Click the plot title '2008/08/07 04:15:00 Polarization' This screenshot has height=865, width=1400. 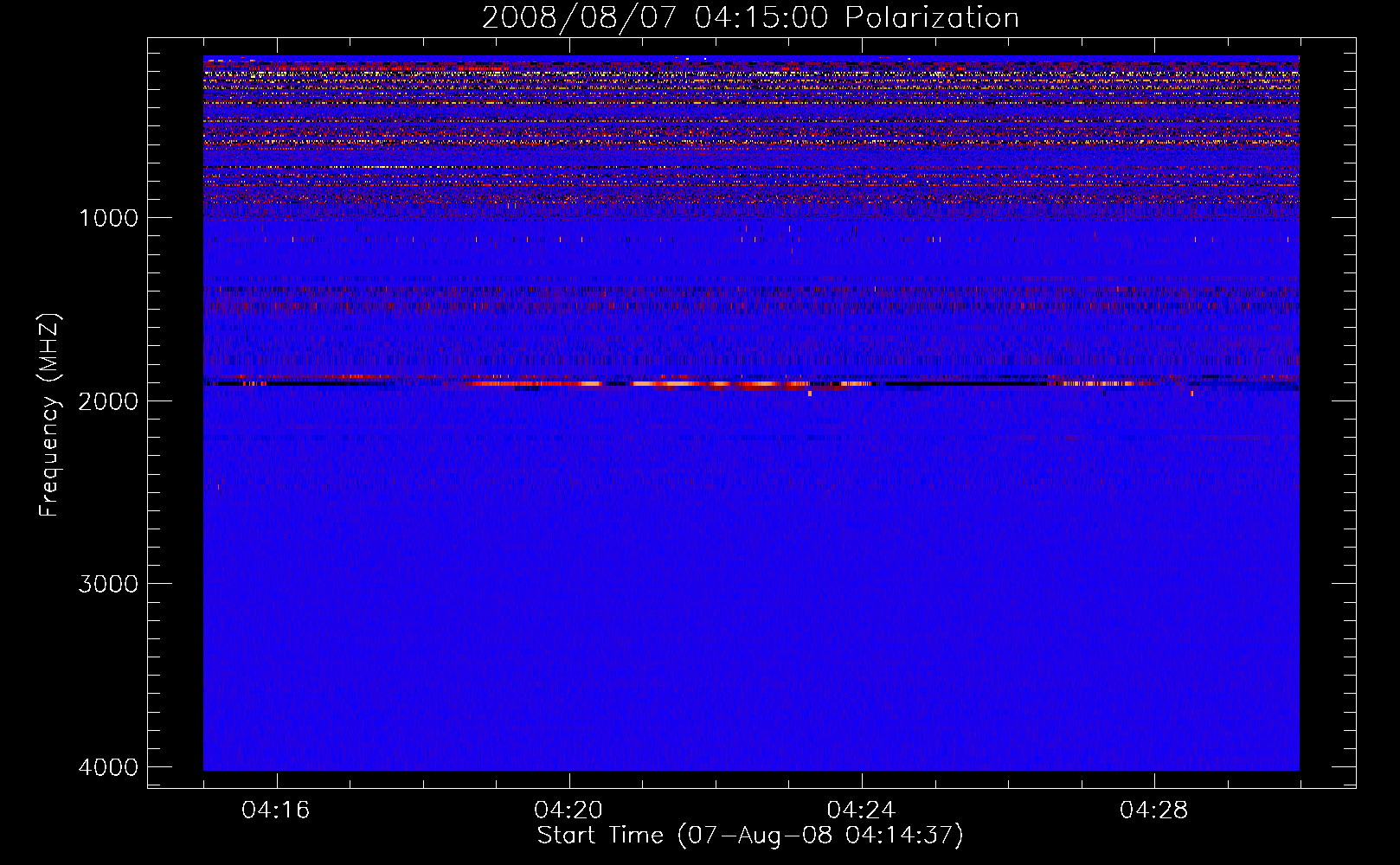pos(750,17)
